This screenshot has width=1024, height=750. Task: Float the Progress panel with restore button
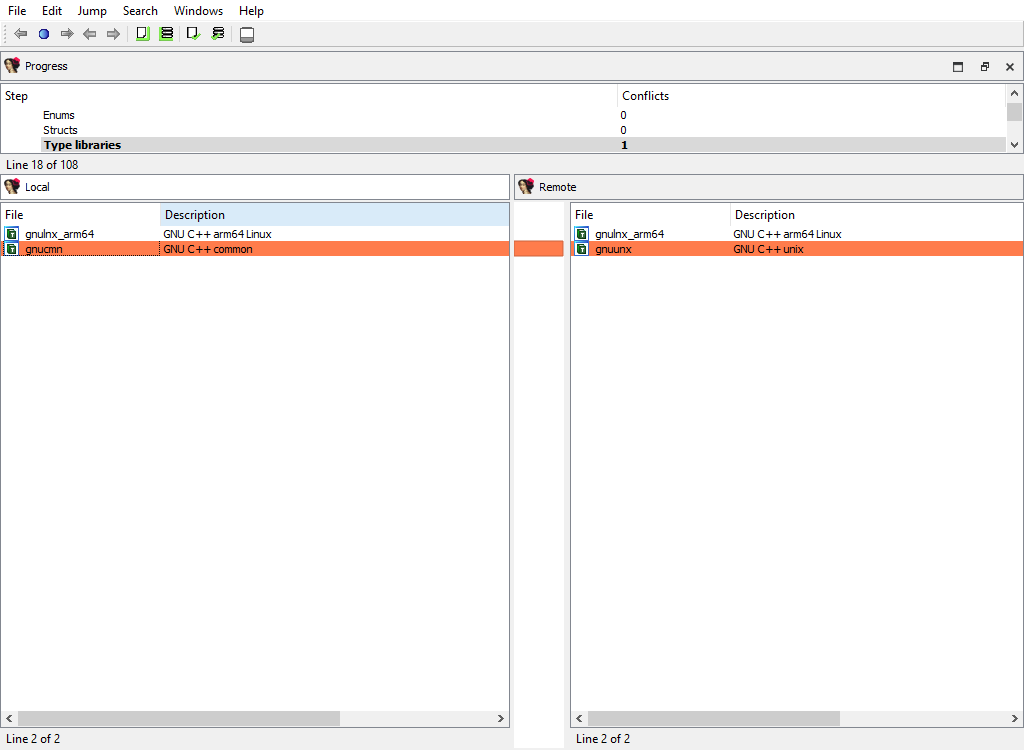click(x=984, y=67)
